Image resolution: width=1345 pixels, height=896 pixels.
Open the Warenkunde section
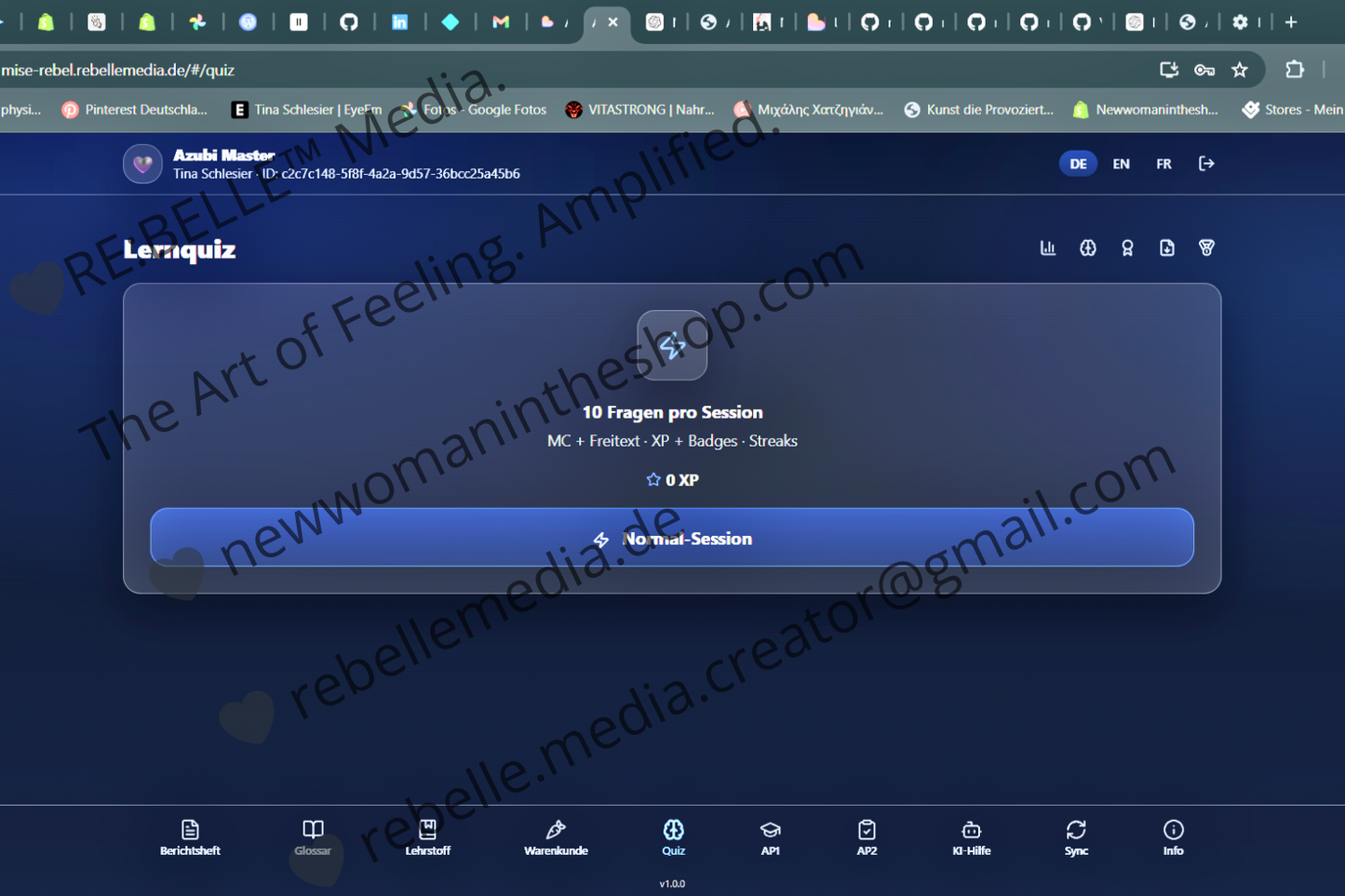coord(556,836)
